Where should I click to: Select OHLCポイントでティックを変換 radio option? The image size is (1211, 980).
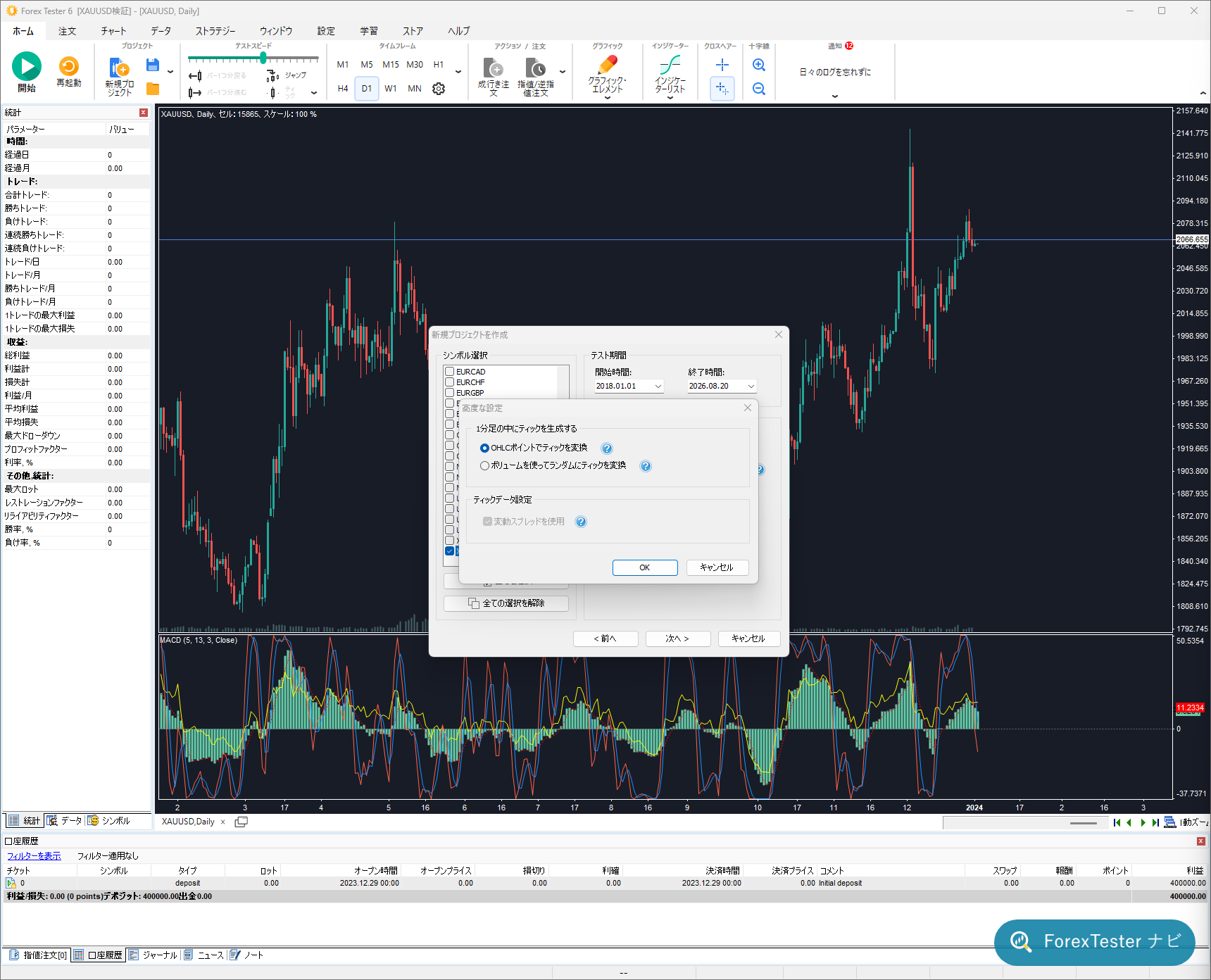click(484, 448)
